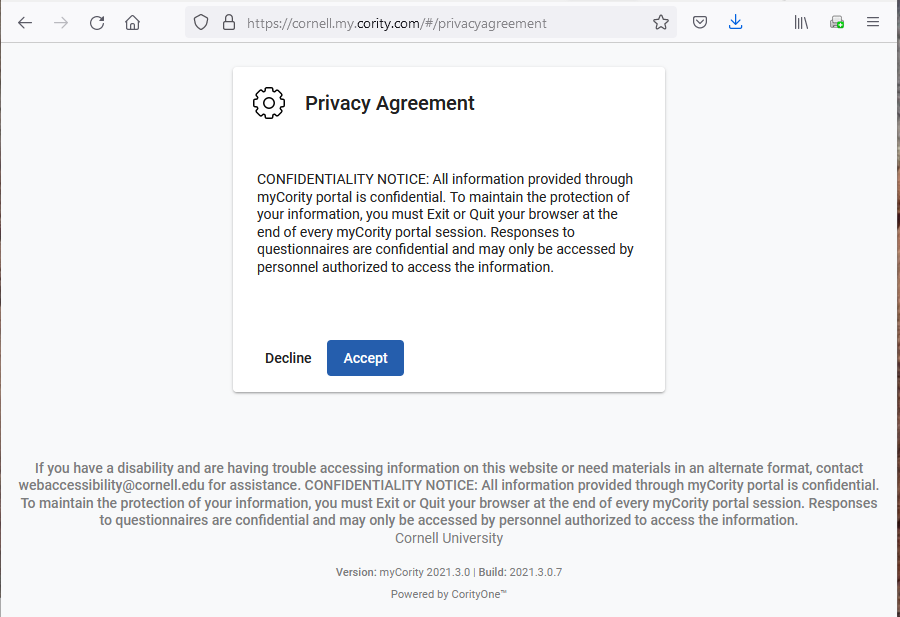This screenshot has width=900, height=617.
Task: Click the gear icon beside Privacy Agreement
Action: 269,103
